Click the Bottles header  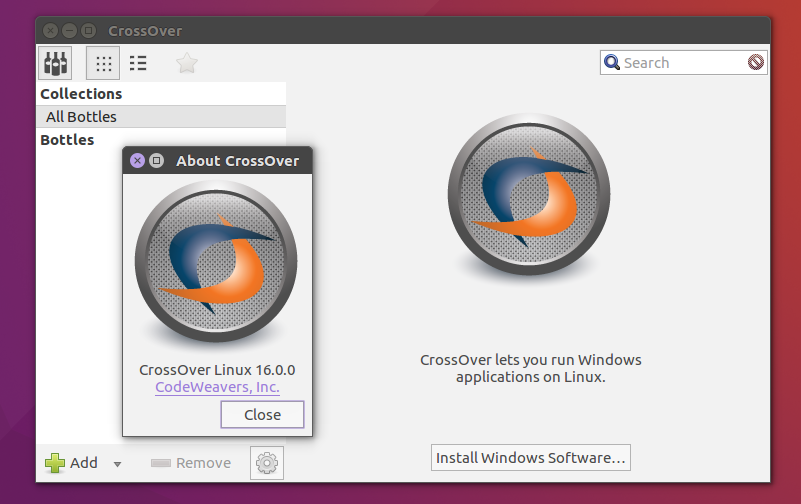click(67, 140)
